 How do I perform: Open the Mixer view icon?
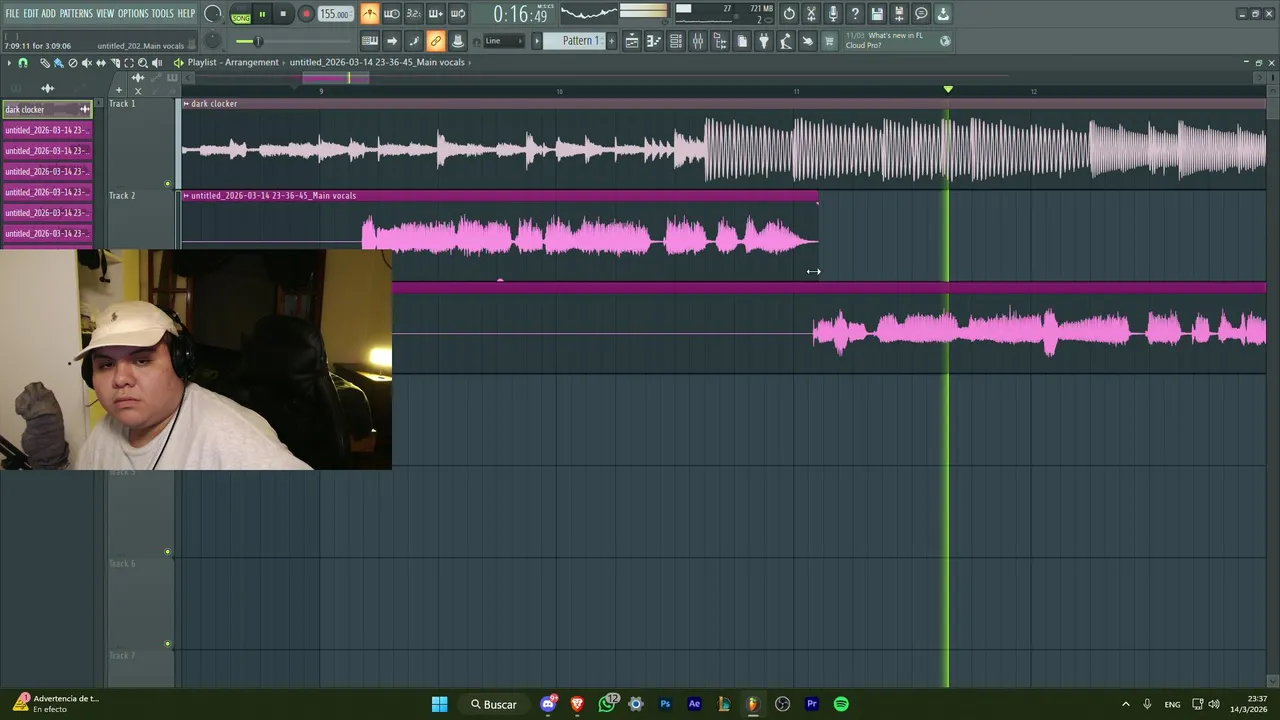698,41
